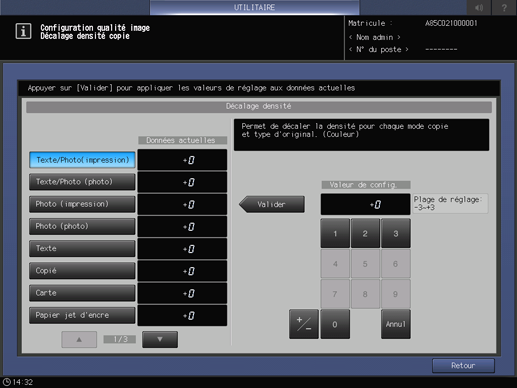Image resolution: width=517 pixels, height=388 pixels.
Task: Click the Décalage densité title bar
Action: [x=259, y=107]
